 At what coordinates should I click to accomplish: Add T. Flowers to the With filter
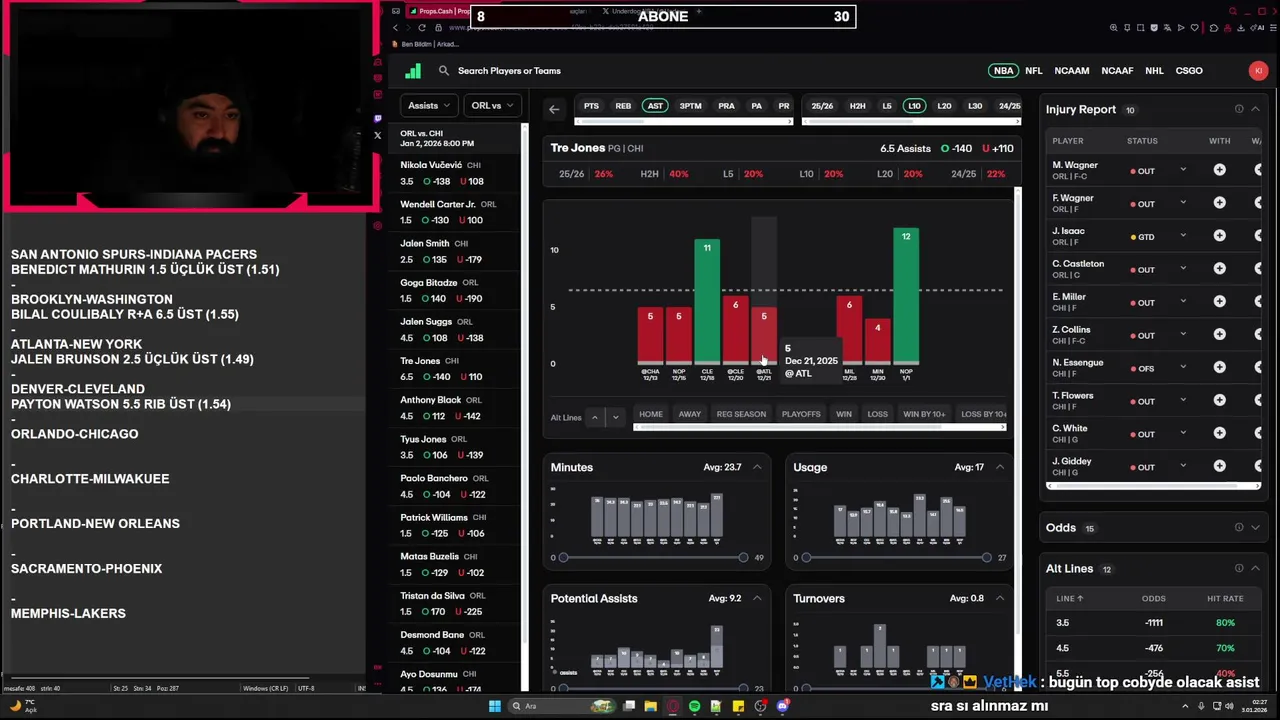[1219, 401]
